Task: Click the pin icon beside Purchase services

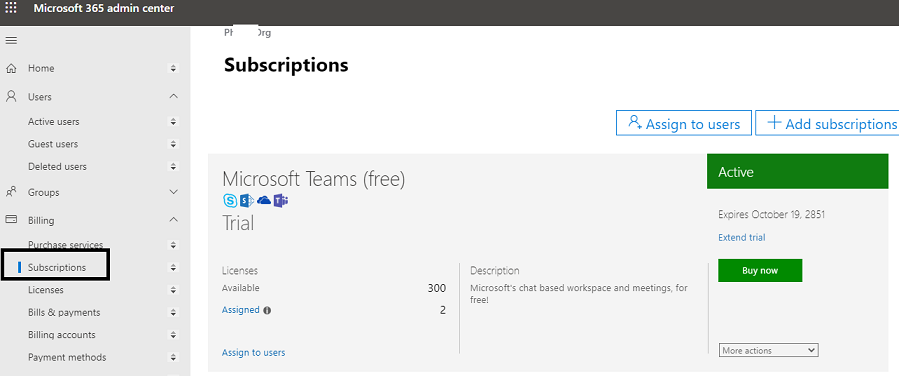Action: 173,245
